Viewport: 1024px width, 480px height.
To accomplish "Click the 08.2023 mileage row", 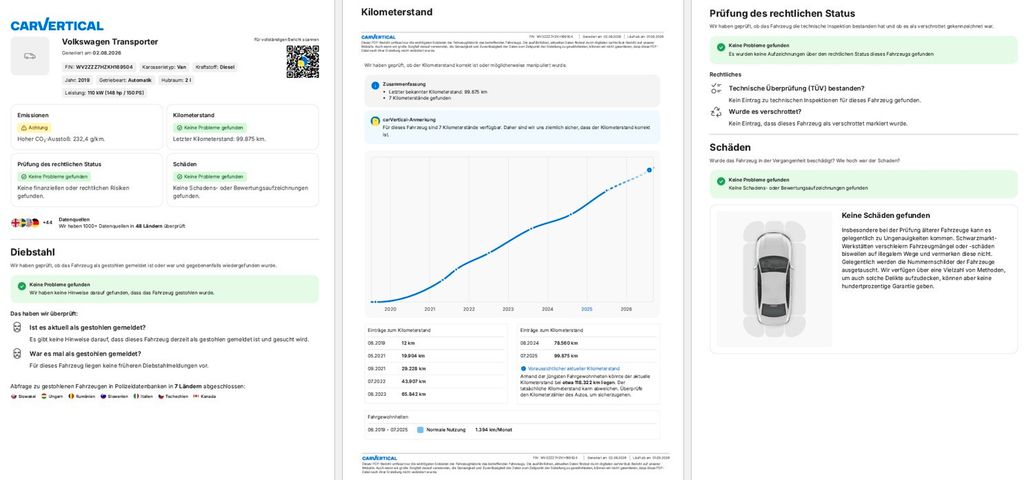I will (x=436, y=394).
